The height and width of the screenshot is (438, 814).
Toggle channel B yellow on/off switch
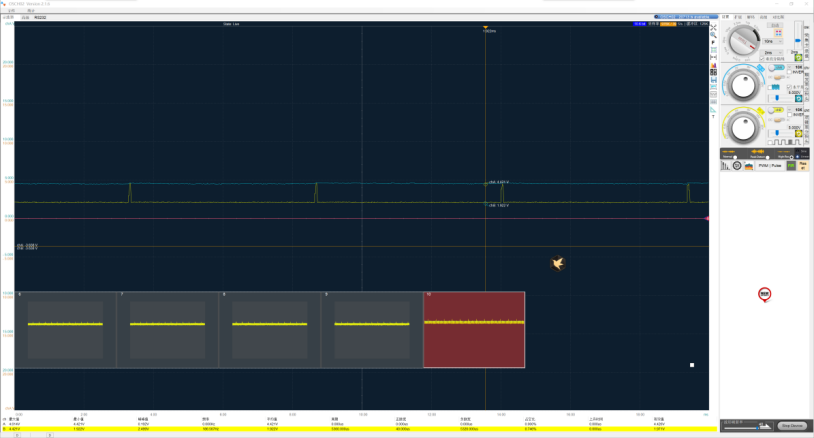coord(776,110)
